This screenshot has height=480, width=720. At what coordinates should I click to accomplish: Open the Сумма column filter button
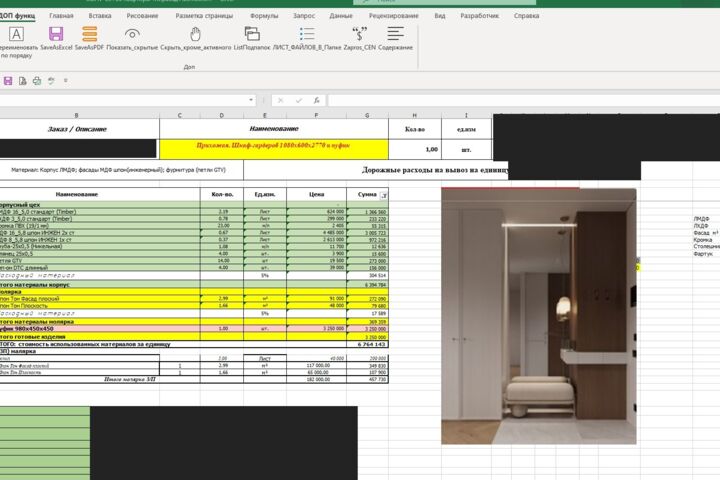coord(383,195)
